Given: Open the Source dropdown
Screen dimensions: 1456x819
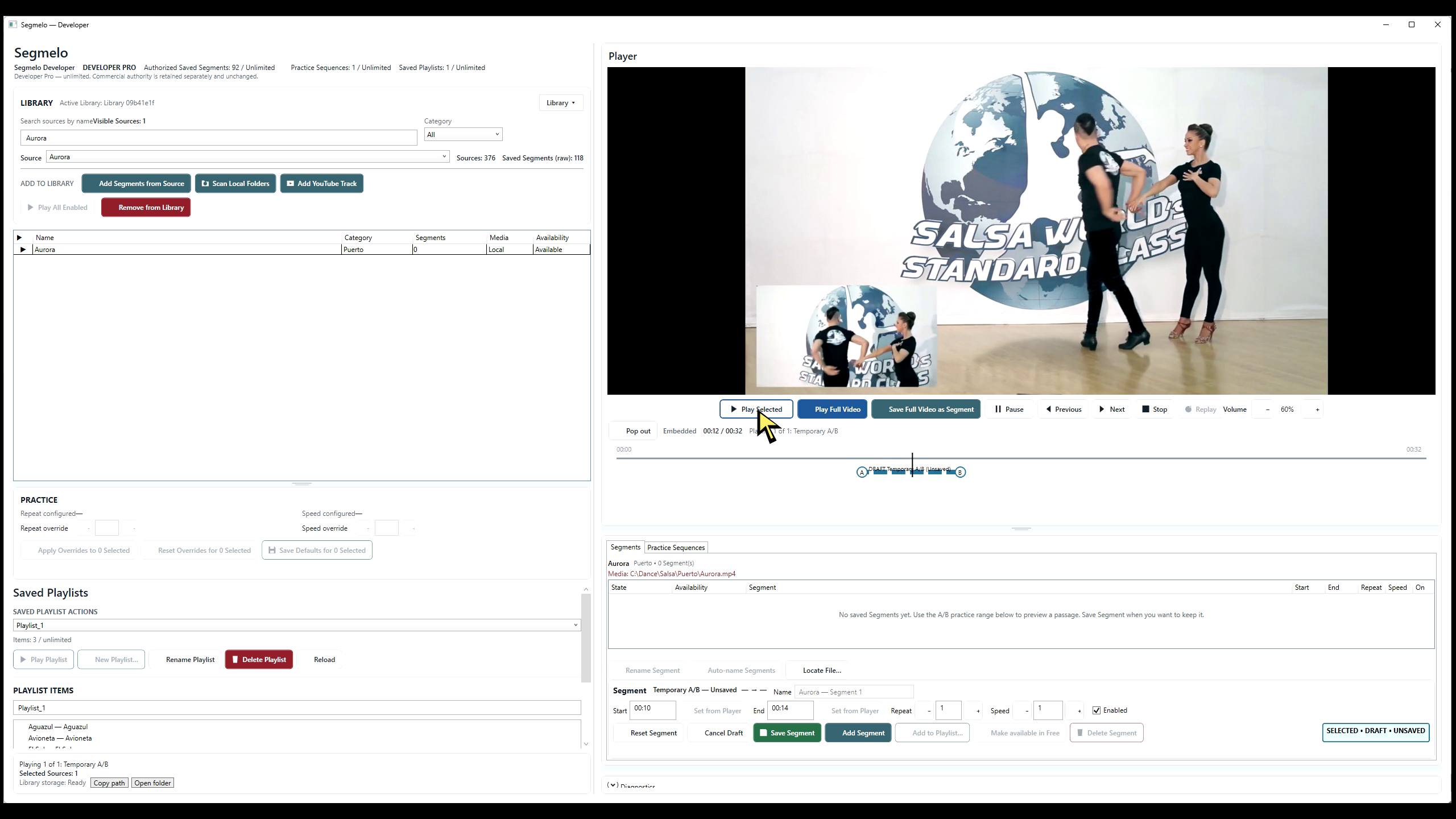Looking at the screenshot, I should (248, 157).
